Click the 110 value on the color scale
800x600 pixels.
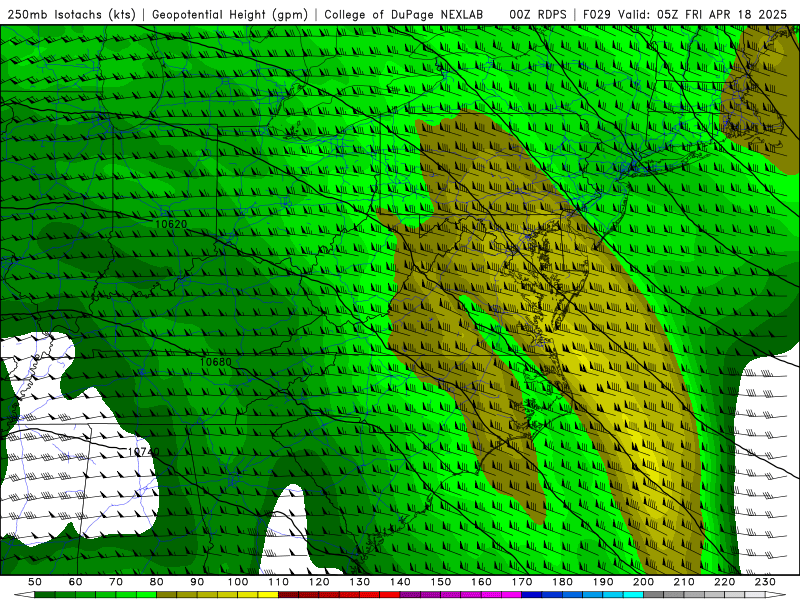[279, 582]
